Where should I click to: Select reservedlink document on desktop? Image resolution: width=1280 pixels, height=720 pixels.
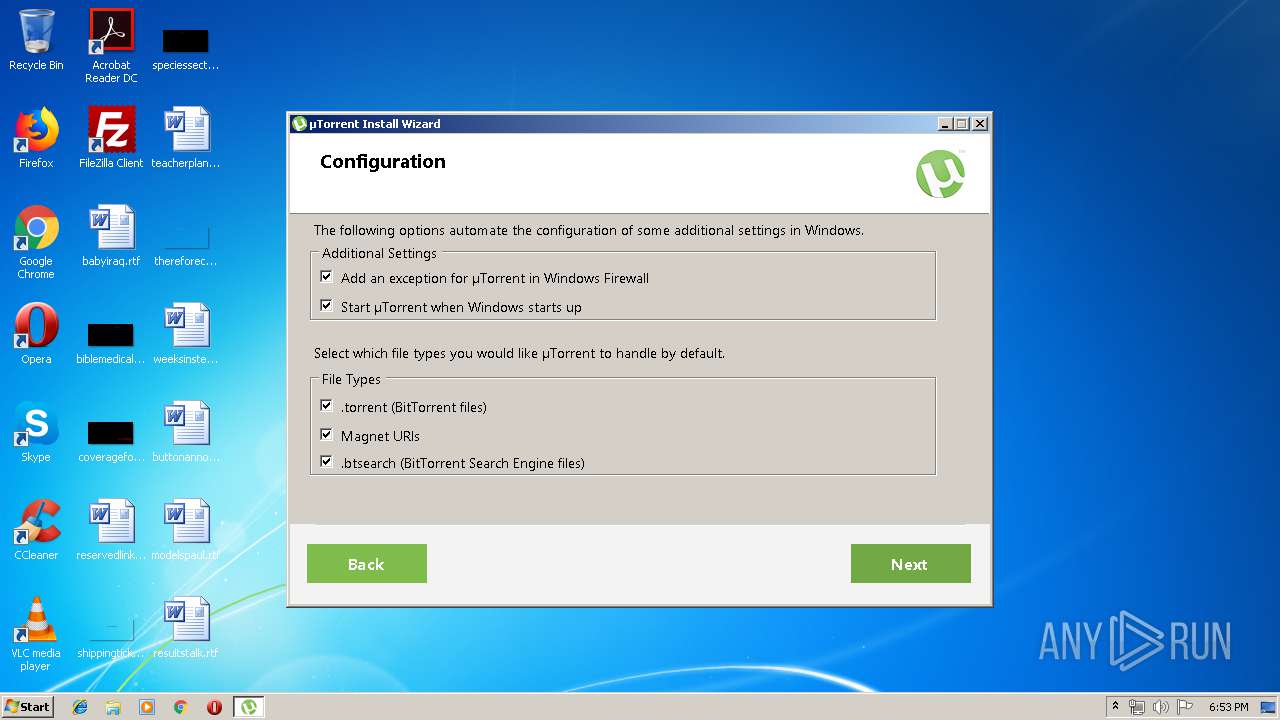click(111, 530)
